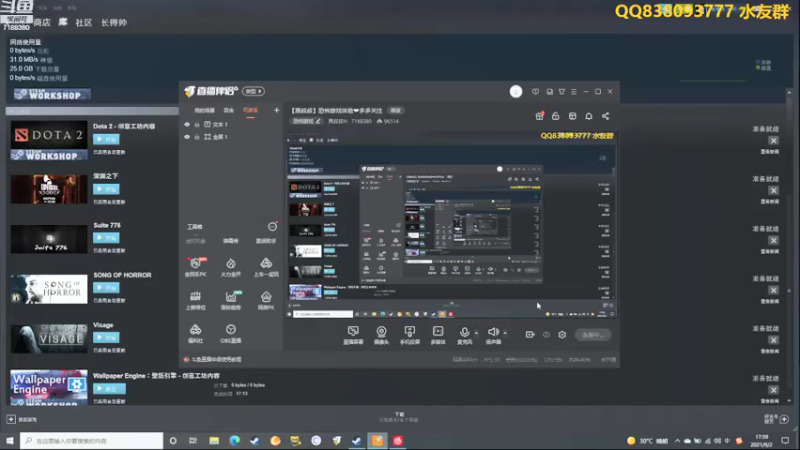The image size is (800, 450).
Task: Open notifications bell in streaming app
Action: pos(589,116)
